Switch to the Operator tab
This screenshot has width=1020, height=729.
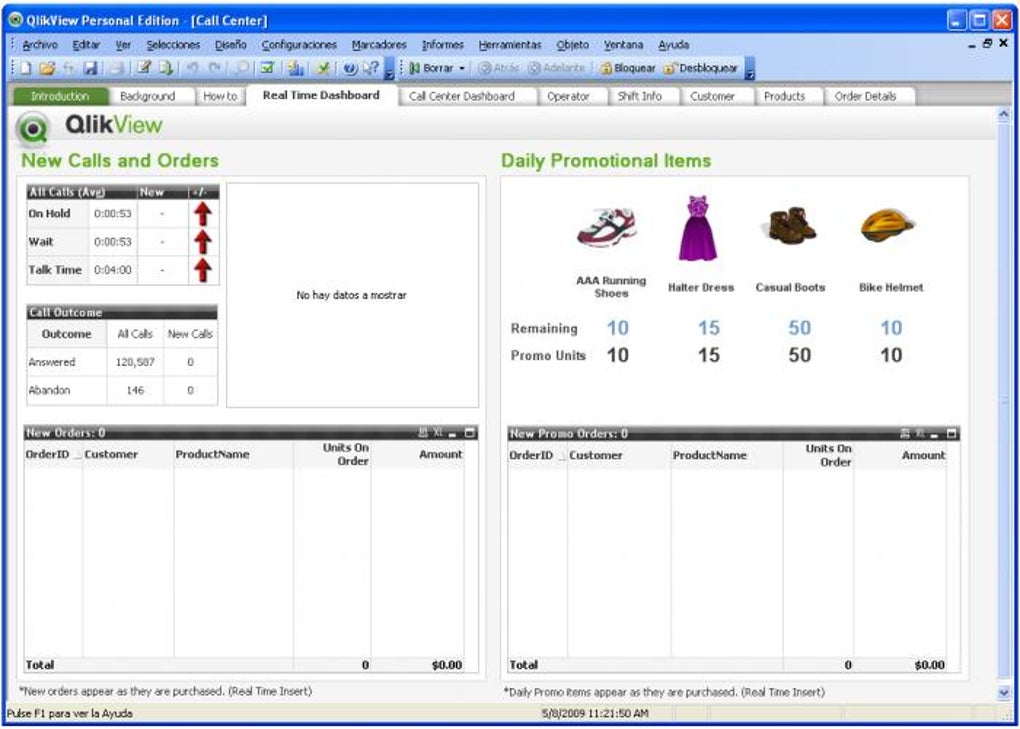pyautogui.click(x=568, y=96)
